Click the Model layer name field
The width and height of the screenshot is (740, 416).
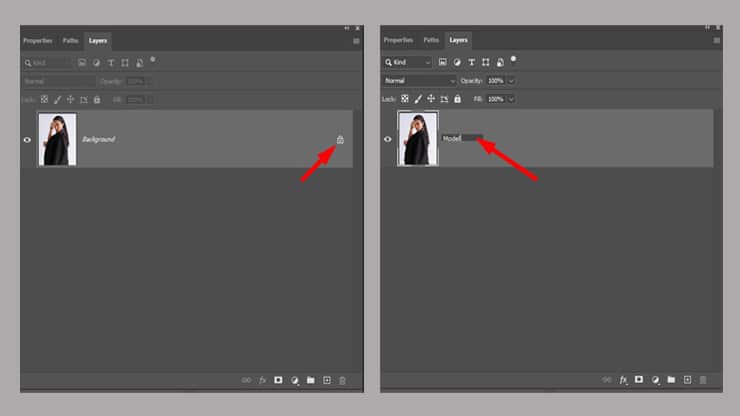pos(462,138)
